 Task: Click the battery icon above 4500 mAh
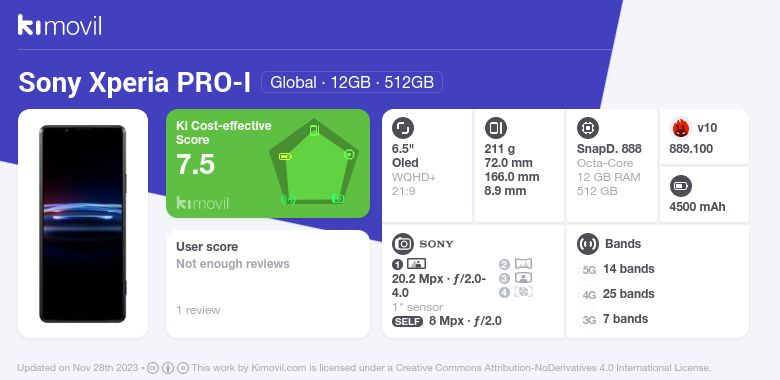click(680, 187)
